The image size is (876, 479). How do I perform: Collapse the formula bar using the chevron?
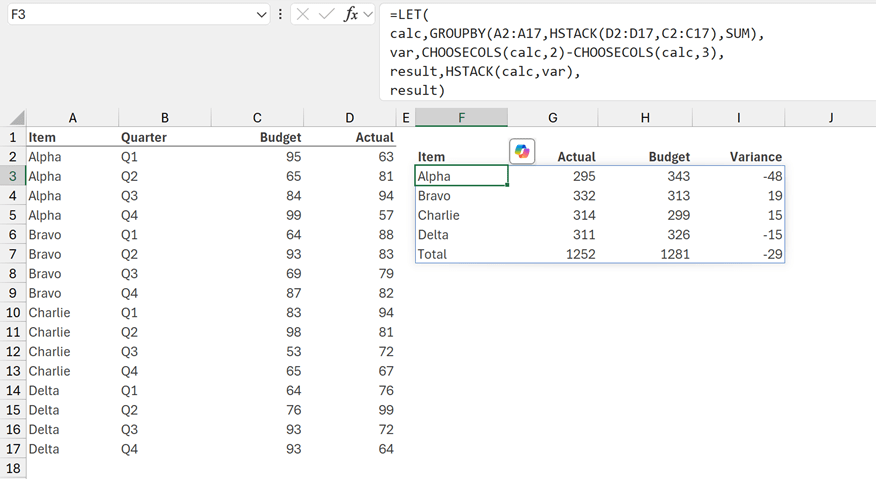click(368, 14)
